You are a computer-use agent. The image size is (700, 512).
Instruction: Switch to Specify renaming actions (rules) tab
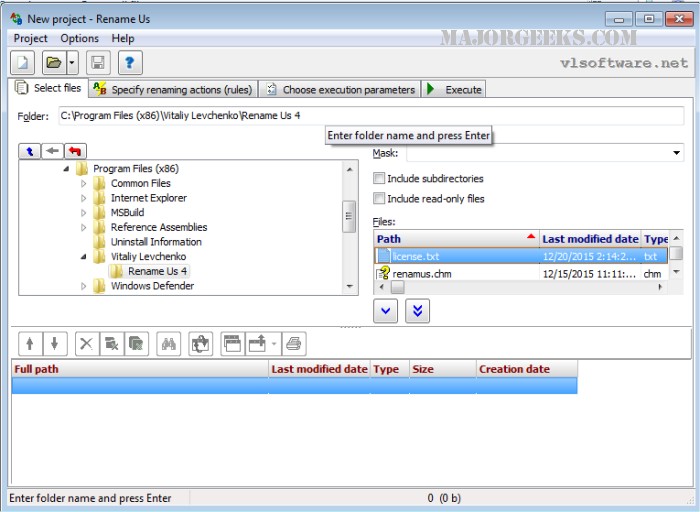pyautogui.click(x=172, y=89)
